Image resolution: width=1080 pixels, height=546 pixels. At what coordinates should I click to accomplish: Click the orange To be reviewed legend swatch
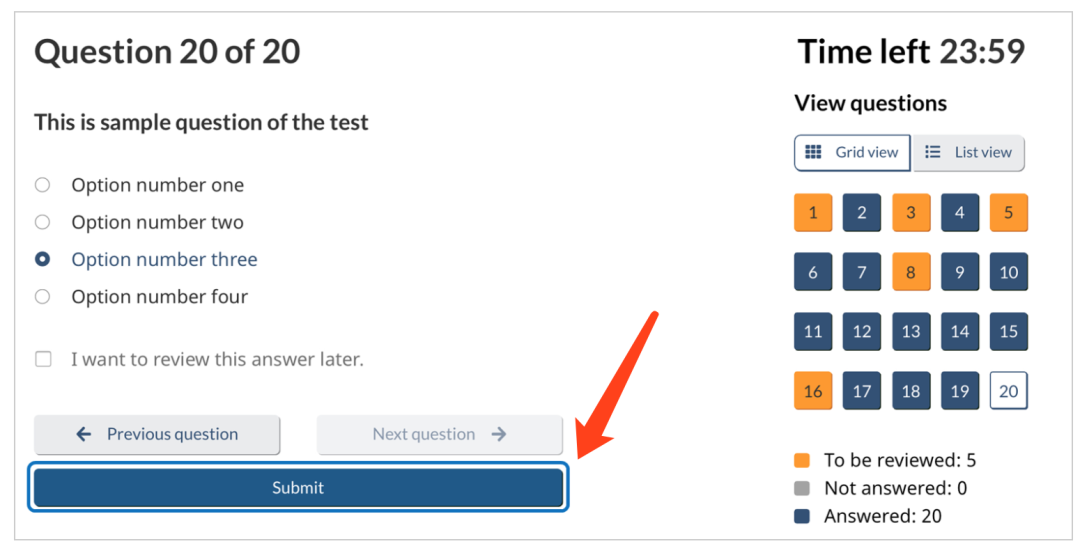pyautogui.click(x=802, y=460)
